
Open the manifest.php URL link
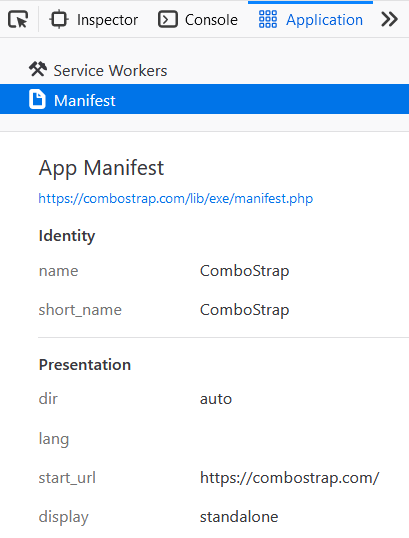(x=176, y=198)
